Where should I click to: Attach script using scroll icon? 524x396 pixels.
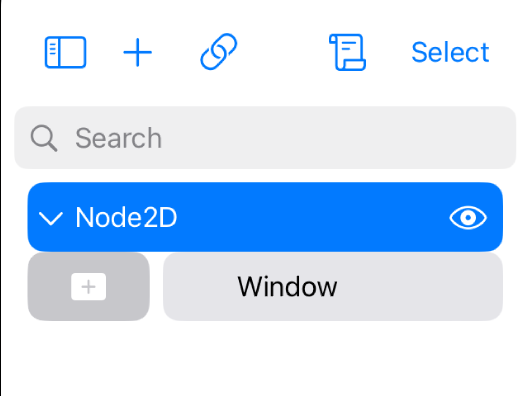[347, 52]
